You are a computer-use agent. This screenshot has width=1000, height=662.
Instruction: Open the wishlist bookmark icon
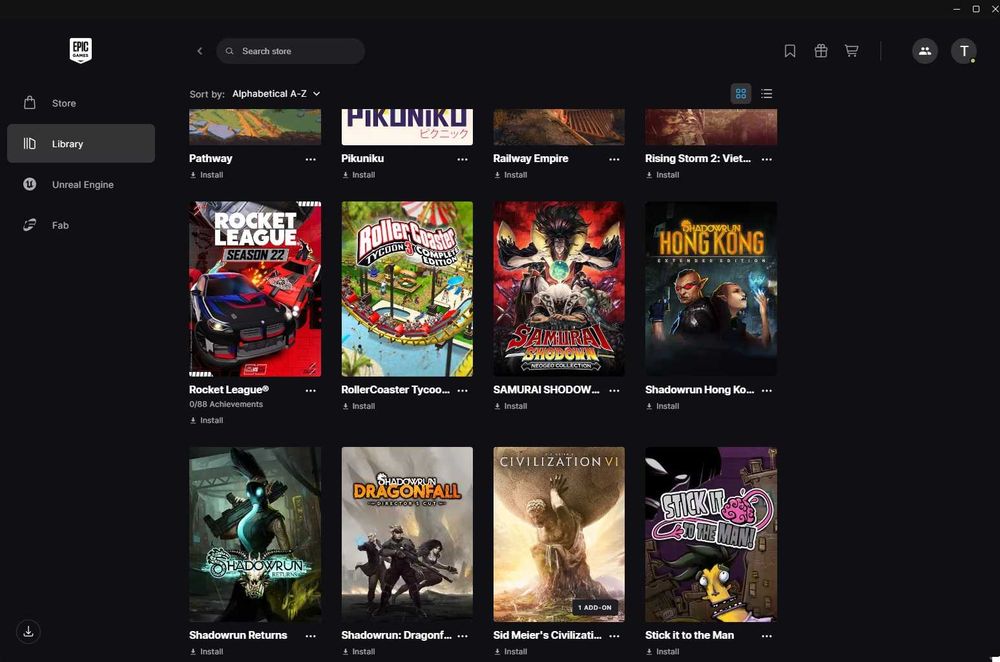click(790, 51)
